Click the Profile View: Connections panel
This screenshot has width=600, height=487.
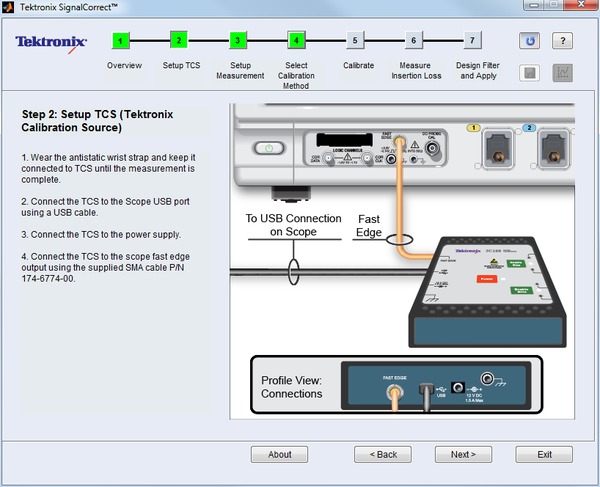[x=396, y=385]
